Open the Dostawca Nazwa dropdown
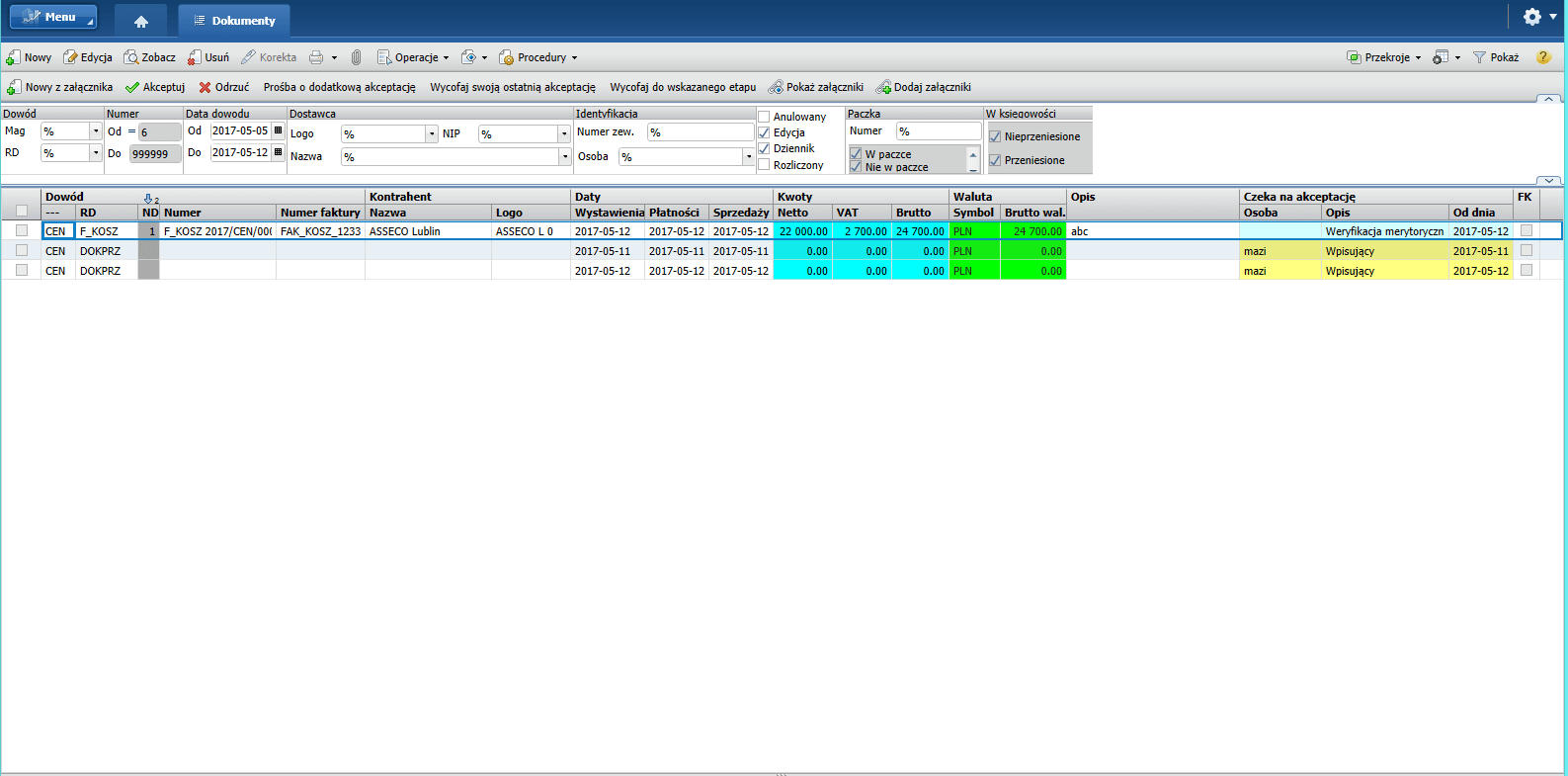The image size is (1568, 776). [x=565, y=156]
